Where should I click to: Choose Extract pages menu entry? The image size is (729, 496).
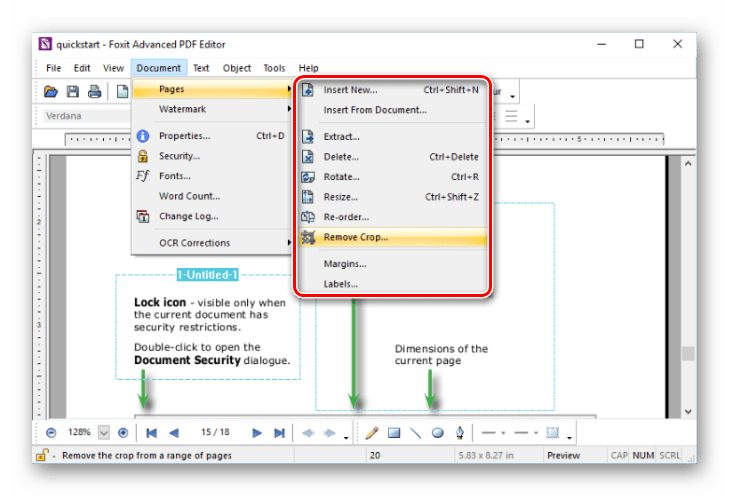tap(392, 137)
